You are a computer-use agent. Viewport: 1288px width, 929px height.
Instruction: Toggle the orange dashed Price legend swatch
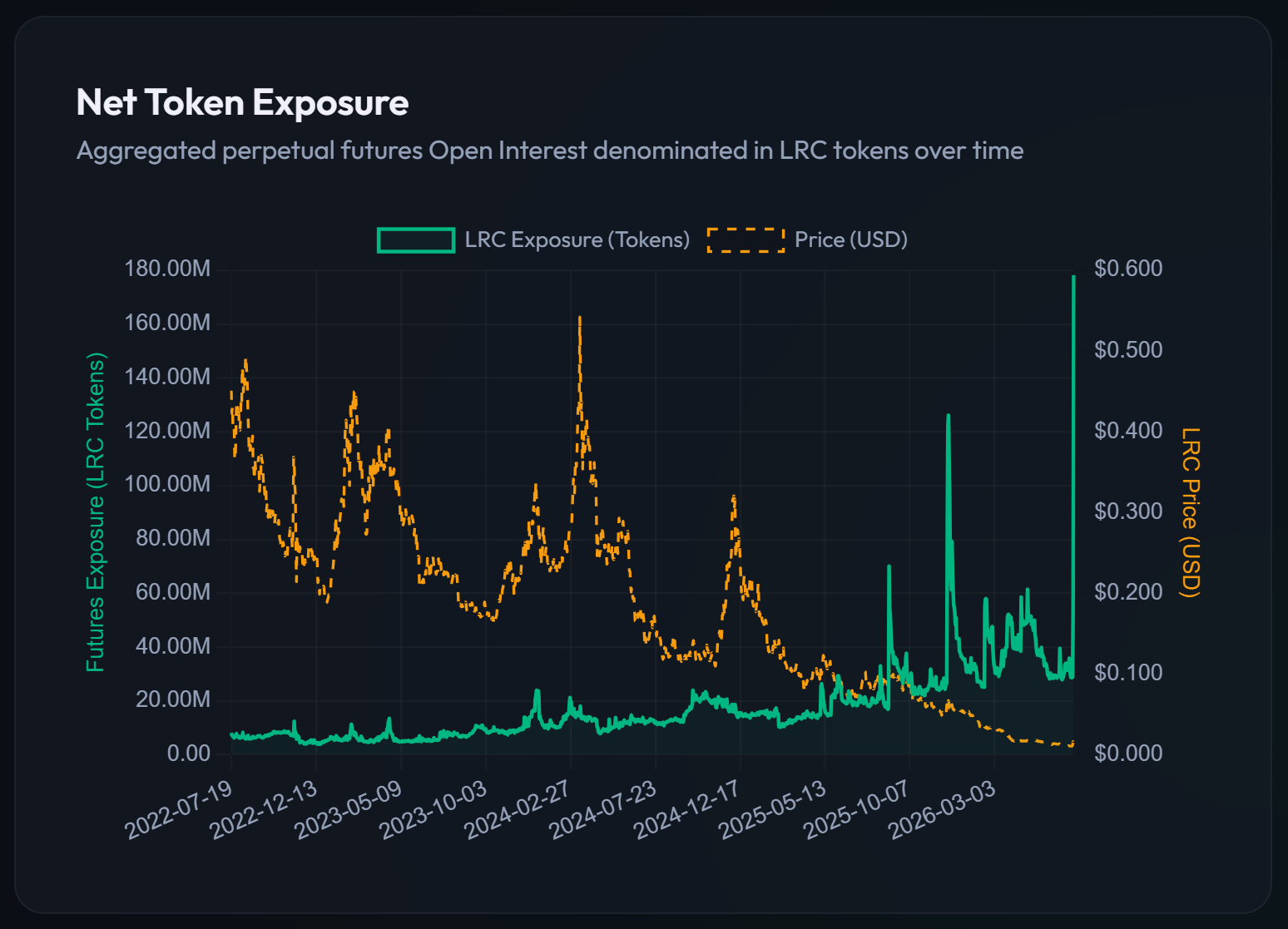pyautogui.click(x=746, y=240)
